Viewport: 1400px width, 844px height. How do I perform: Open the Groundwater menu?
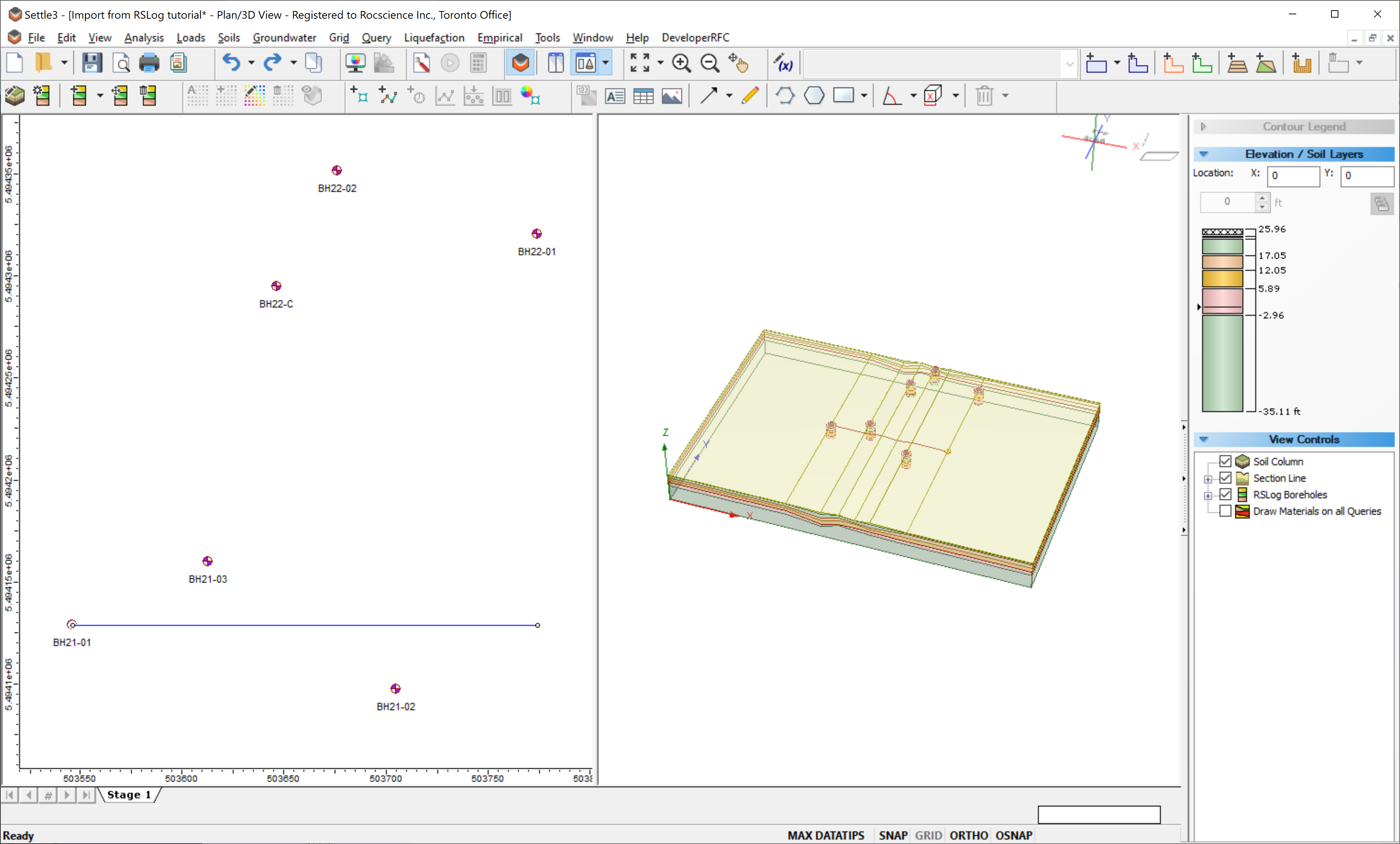(x=284, y=37)
